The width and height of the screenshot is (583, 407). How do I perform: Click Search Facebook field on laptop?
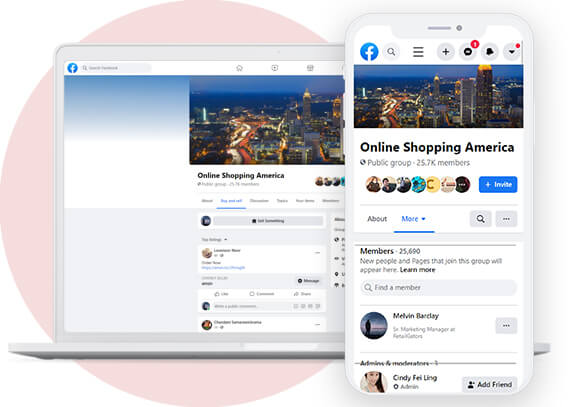click(x=115, y=68)
